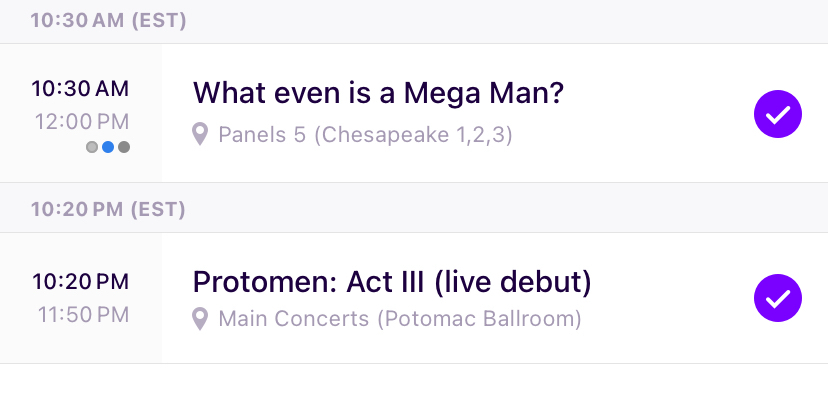828x410 pixels.
Task: Click the "(Potomac Ballroom)" room text
Action: (479, 320)
